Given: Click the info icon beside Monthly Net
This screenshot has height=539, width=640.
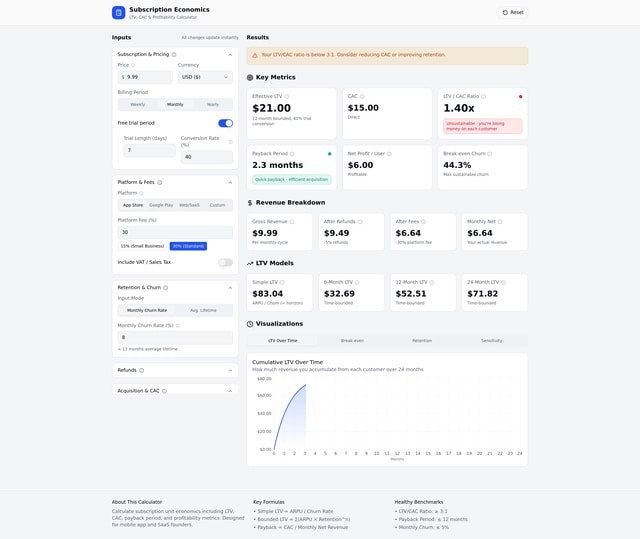Looking at the screenshot, I should point(500,222).
